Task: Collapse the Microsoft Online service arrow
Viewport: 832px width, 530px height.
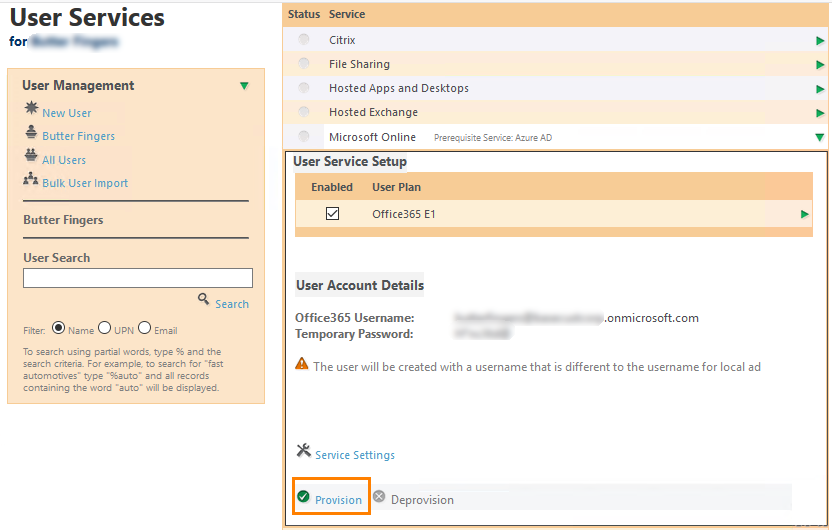Action: click(819, 138)
